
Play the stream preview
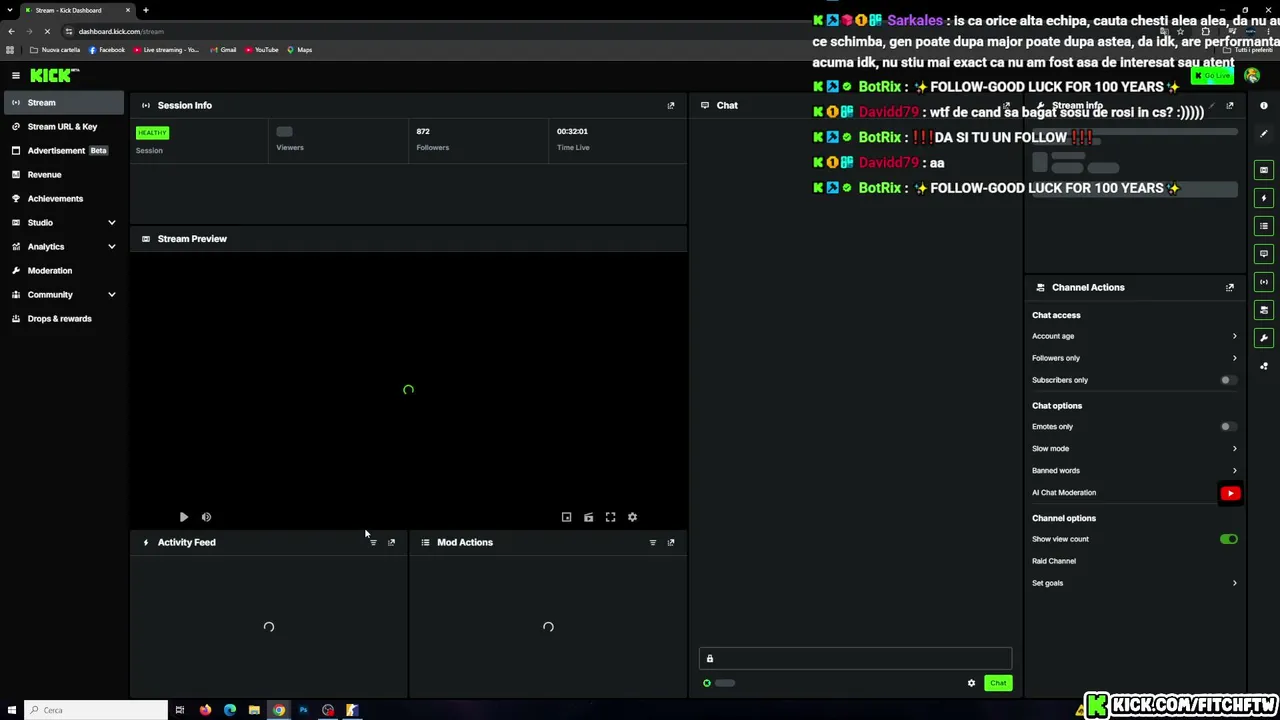point(184,517)
